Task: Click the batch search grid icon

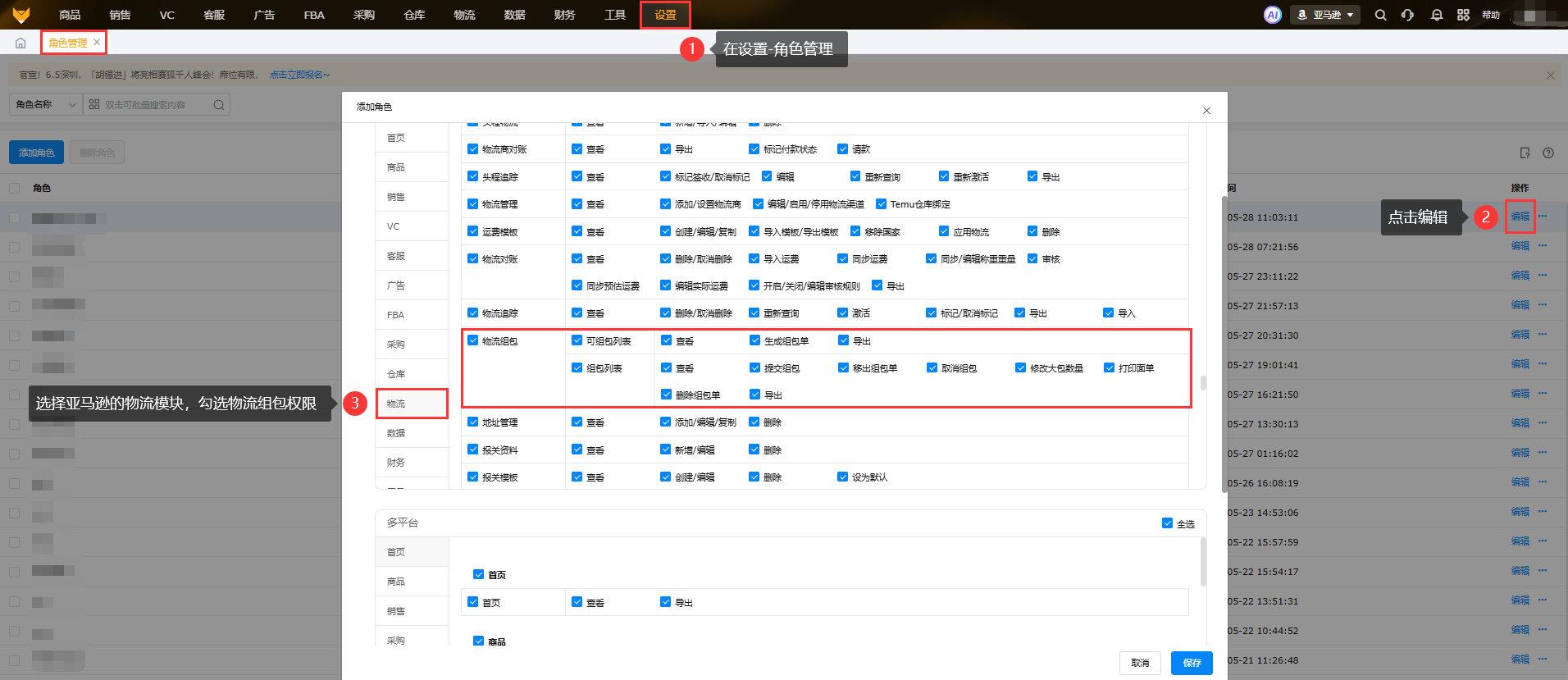Action: click(94, 104)
